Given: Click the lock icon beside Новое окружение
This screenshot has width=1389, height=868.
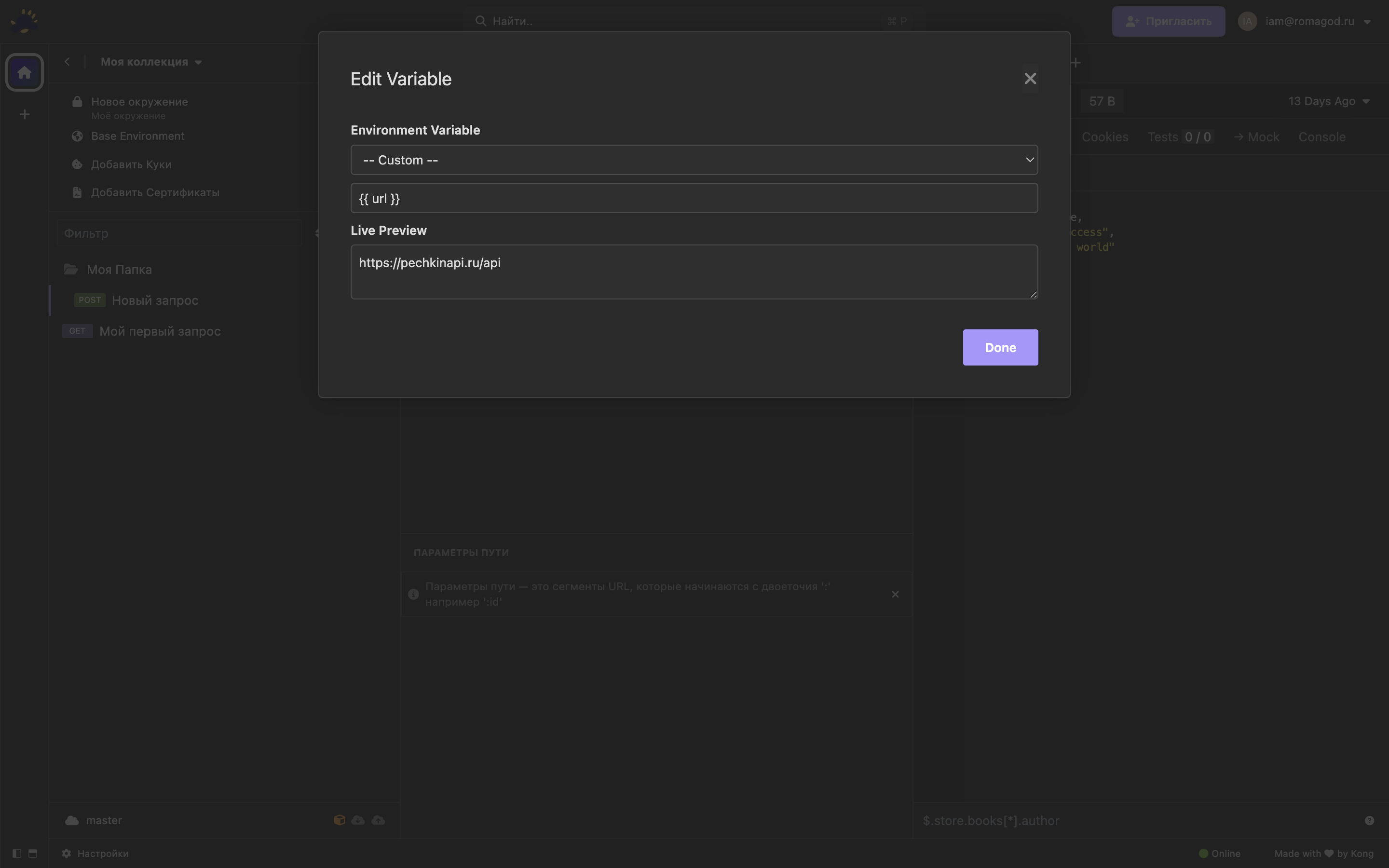Looking at the screenshot, I should coord(77,101).
